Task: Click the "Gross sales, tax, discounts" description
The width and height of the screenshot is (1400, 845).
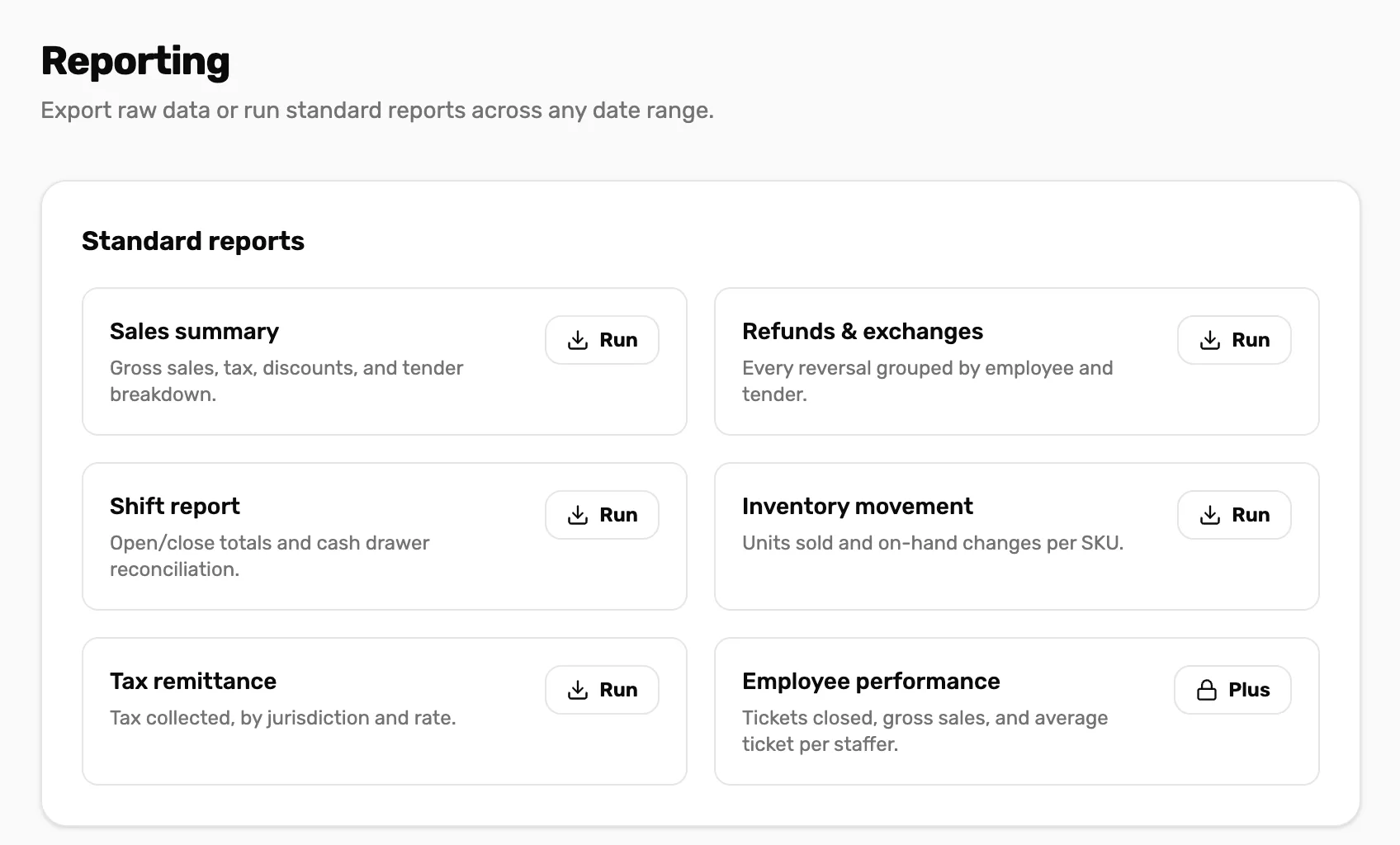Action: point(286,381)
